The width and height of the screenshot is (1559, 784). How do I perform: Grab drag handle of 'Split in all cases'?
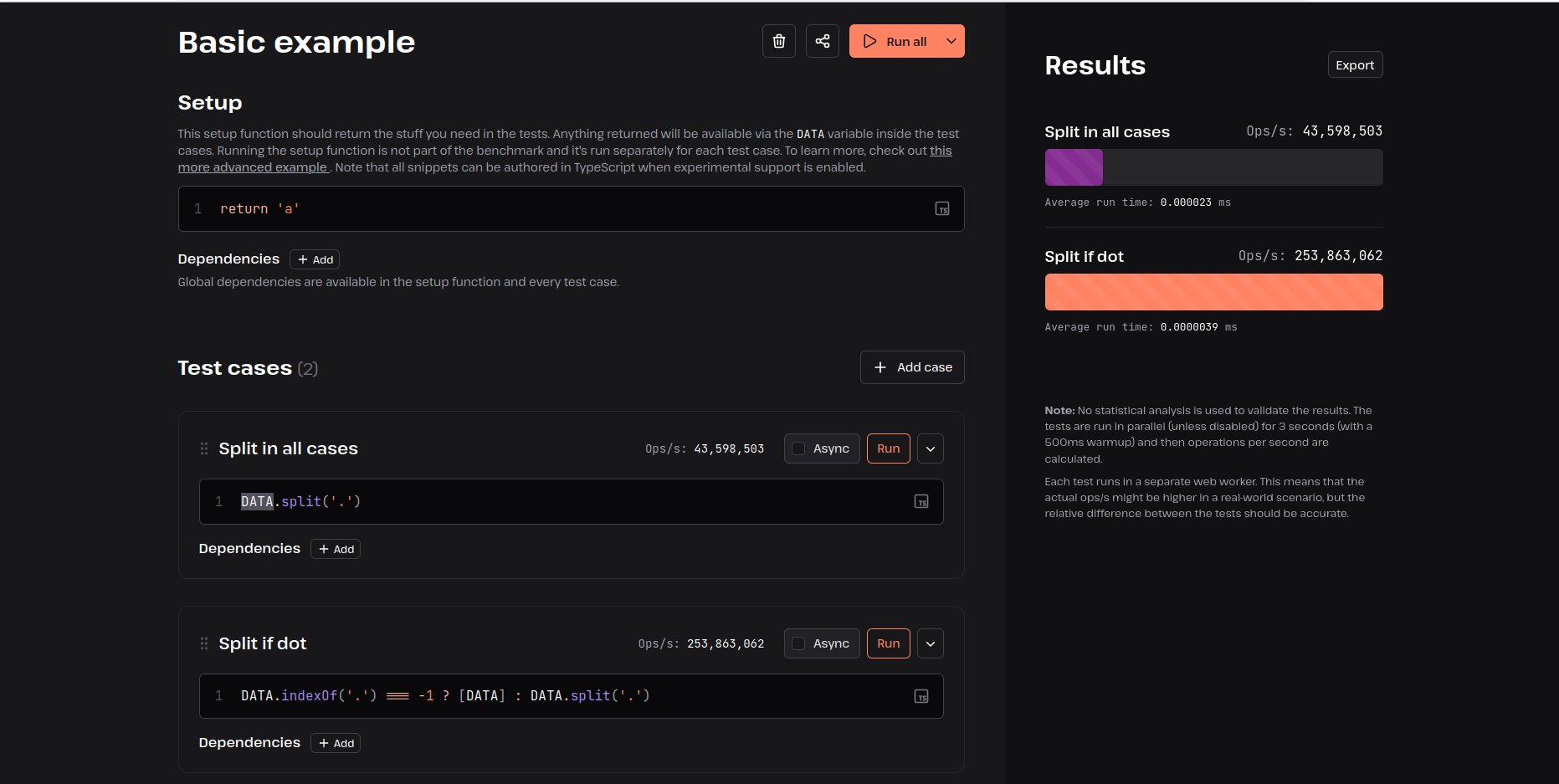[204, 448]
